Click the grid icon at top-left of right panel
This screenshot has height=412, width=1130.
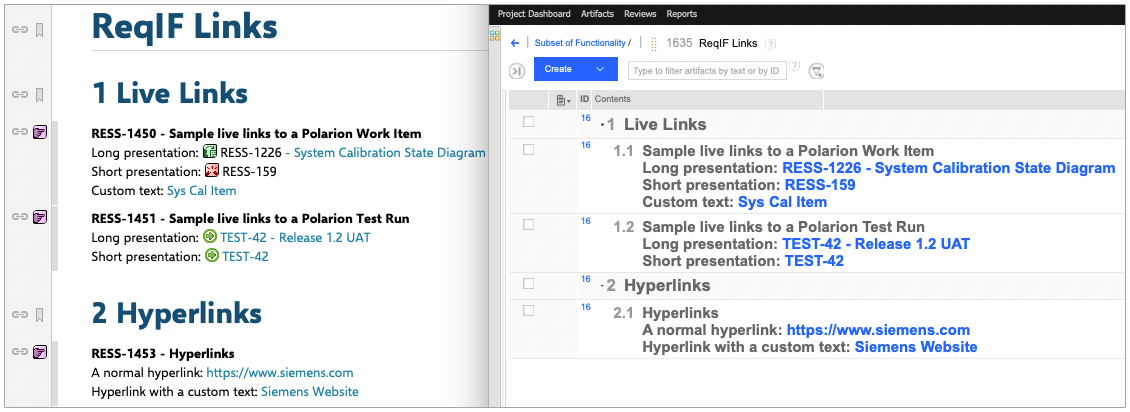[494, 36]
